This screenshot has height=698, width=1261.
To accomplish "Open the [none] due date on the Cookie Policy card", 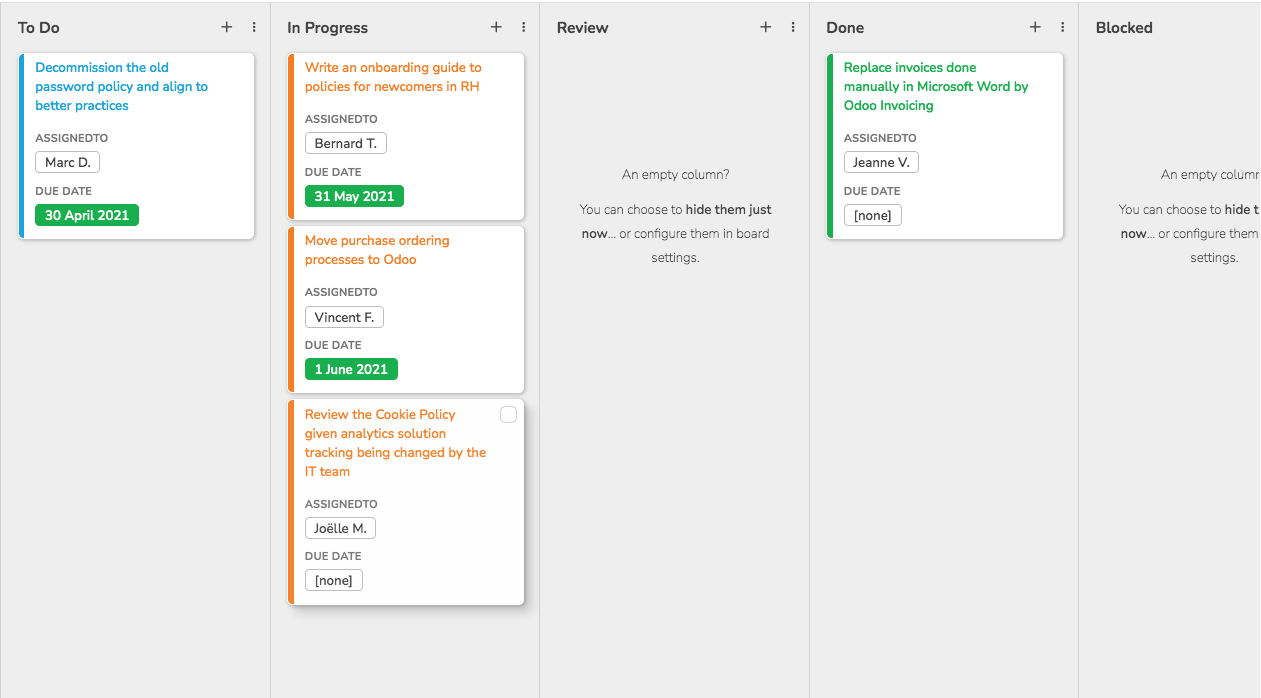I will pyautogui.click(x=333, y=579).
